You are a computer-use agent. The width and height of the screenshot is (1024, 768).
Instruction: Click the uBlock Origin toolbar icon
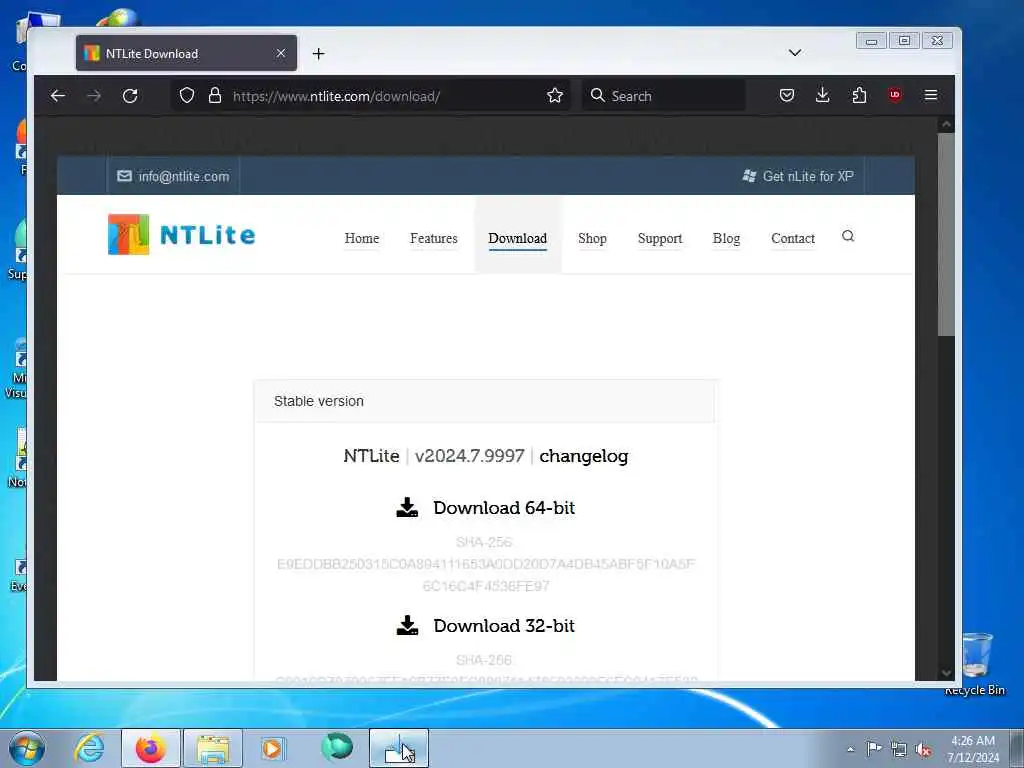[x=895, y=95]
